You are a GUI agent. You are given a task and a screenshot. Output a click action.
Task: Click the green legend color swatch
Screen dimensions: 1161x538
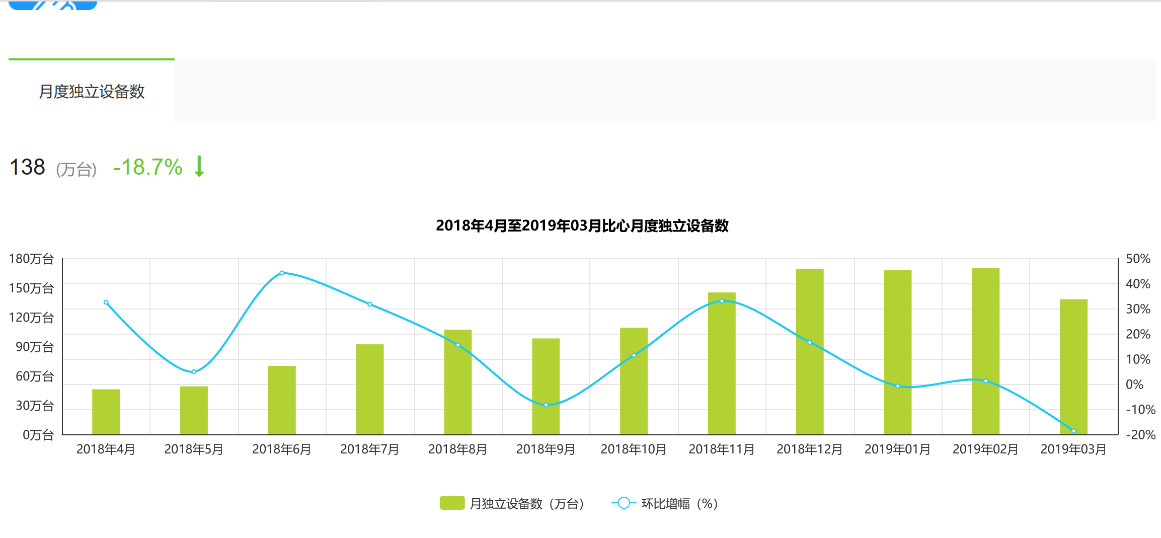452,504
